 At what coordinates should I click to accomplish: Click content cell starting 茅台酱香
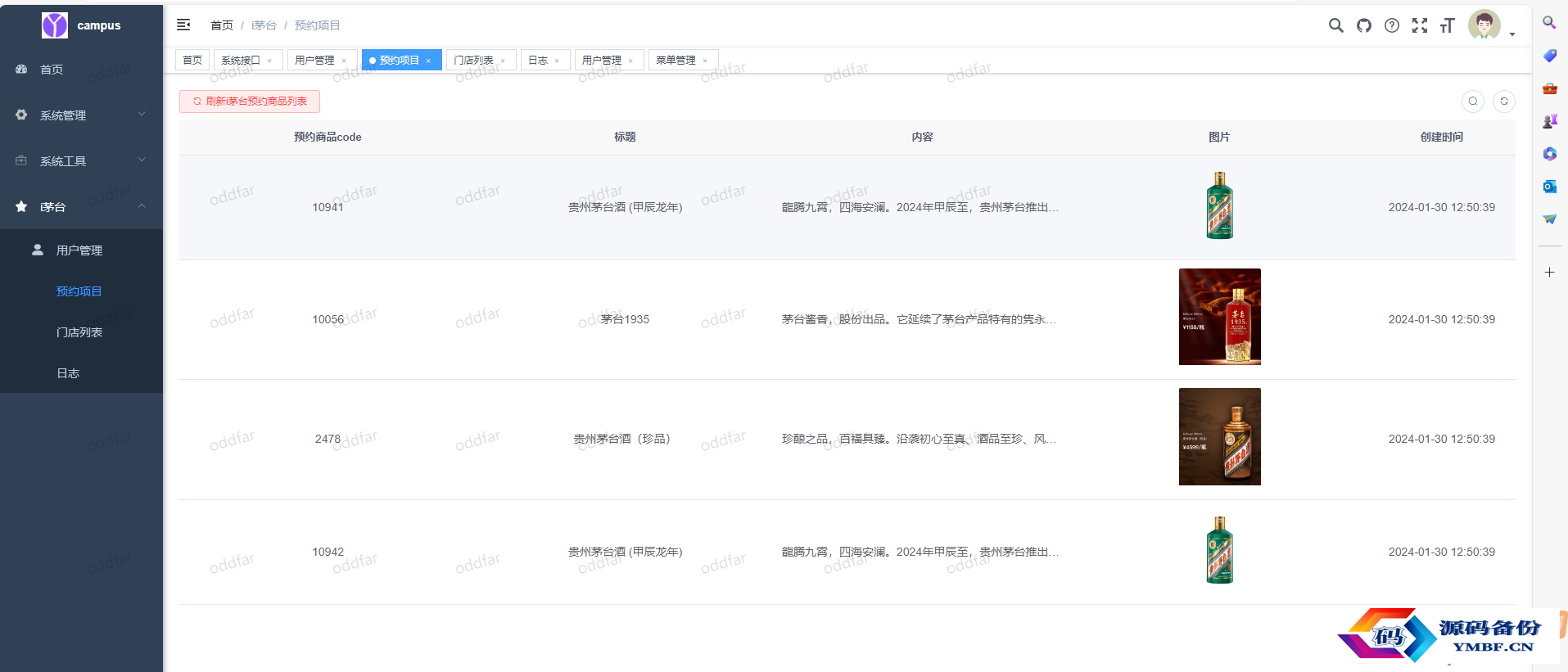(919, 319)
